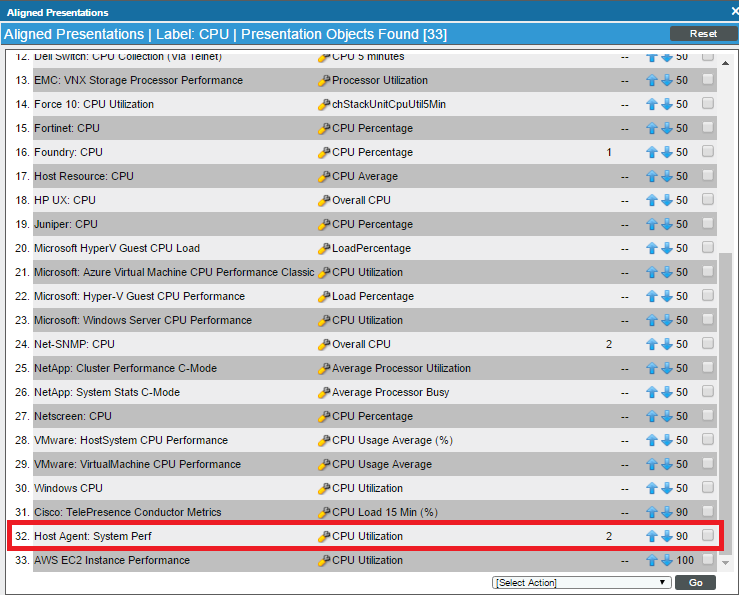Check the Juniper: CPU row checkbox
The width and height of the screenshot is (739, 595).
[x=707, y=223]
